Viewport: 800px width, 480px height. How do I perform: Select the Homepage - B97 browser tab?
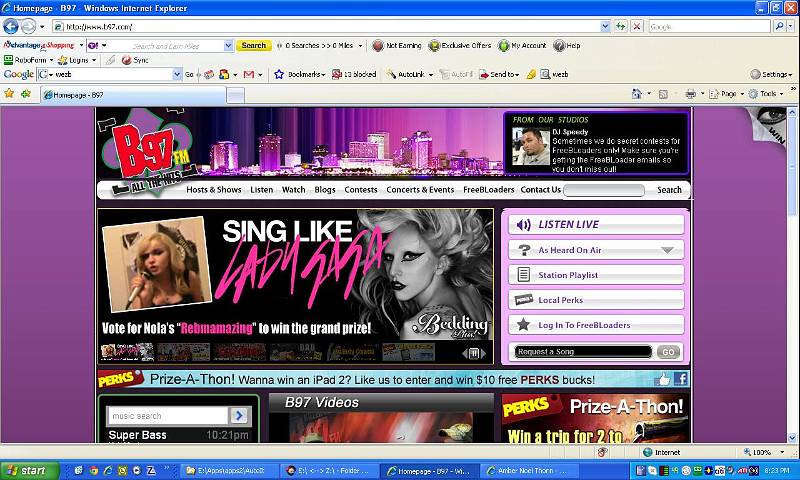click(x=134, y=95)
